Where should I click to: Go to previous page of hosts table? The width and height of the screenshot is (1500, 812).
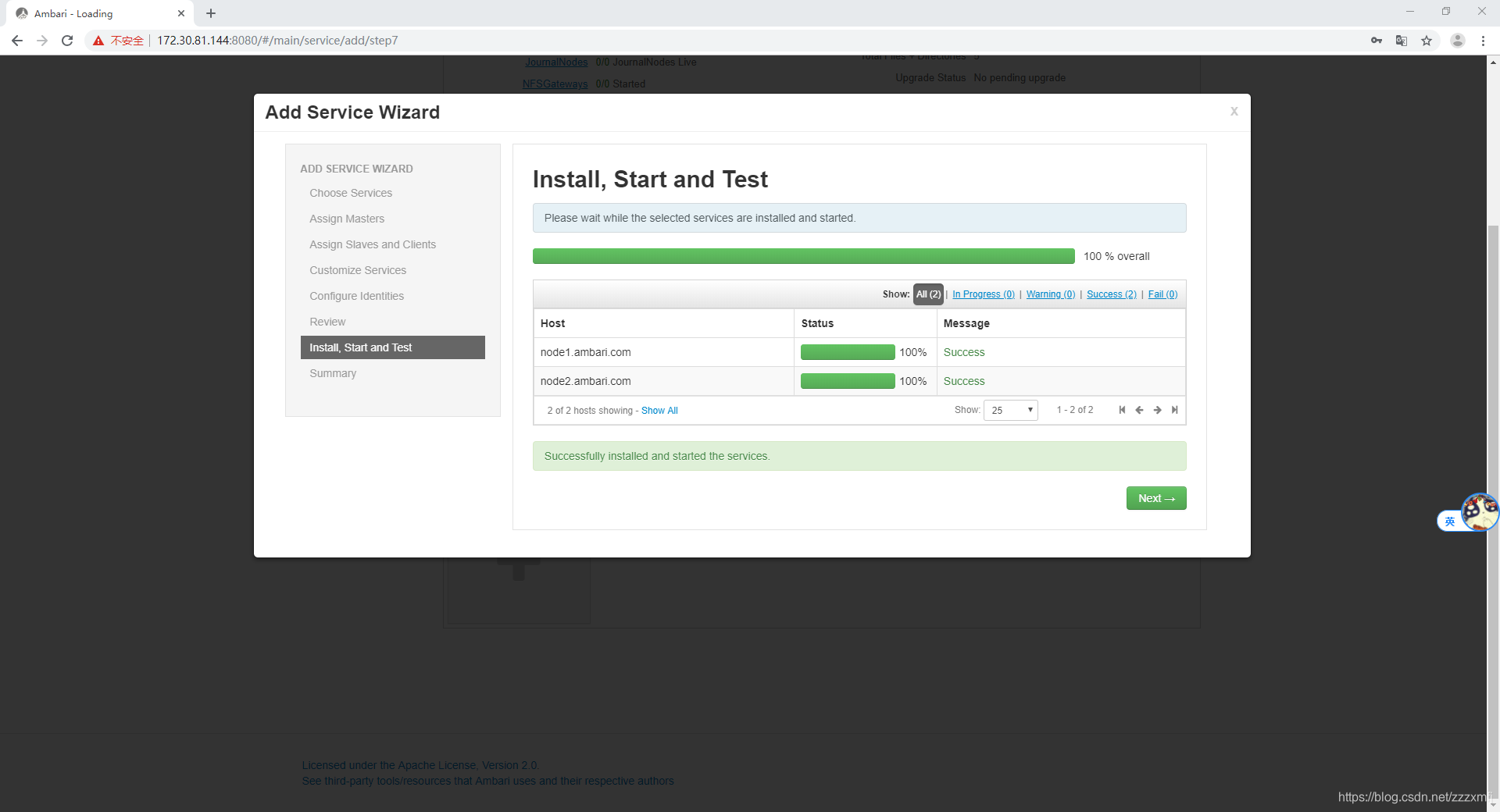click(1140, 410)
